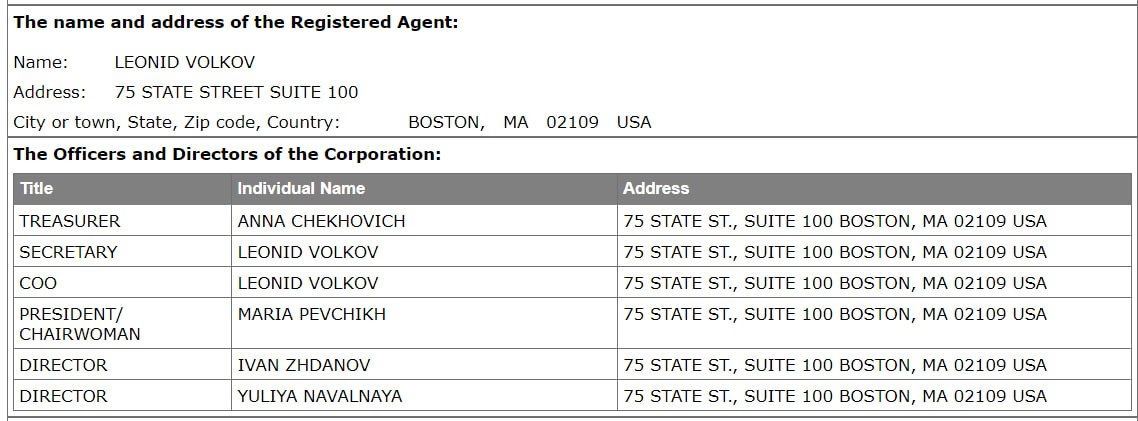The width and height of the screenshot is (1138, 421).
Task: Click the address in YULIYA NAVALNAYA's row
Action: coord(835,396)
